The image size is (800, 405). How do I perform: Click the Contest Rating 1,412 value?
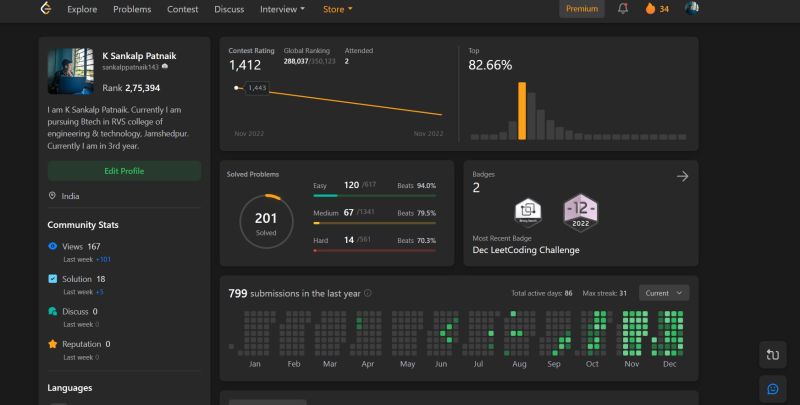(x=245, y=65)
